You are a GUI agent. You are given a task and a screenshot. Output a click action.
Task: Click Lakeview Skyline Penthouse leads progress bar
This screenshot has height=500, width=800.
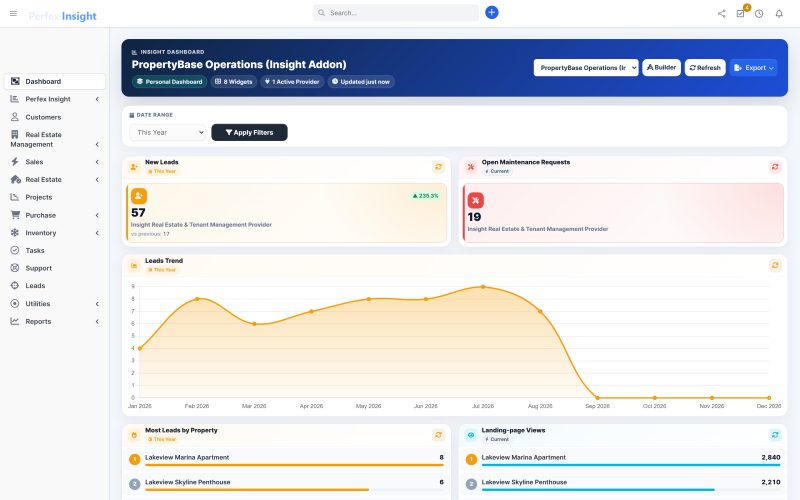294,490
